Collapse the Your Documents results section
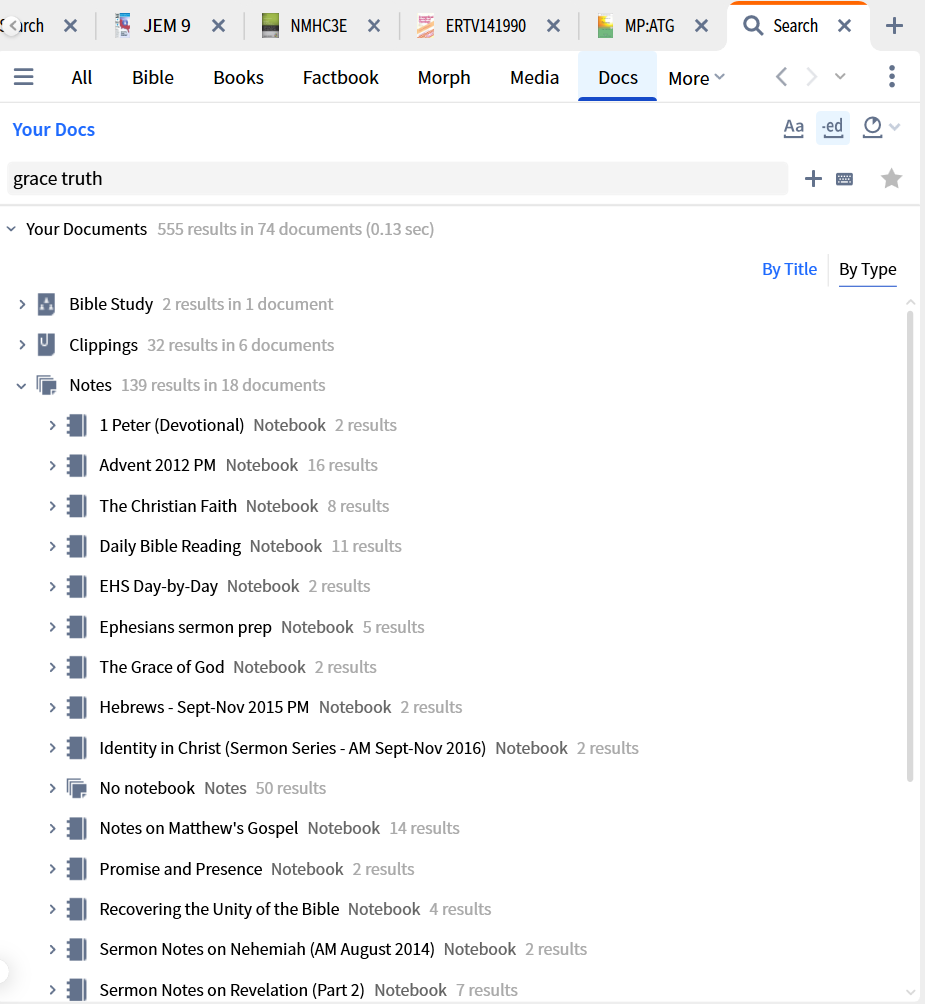925x1004 pixels. 11,229
